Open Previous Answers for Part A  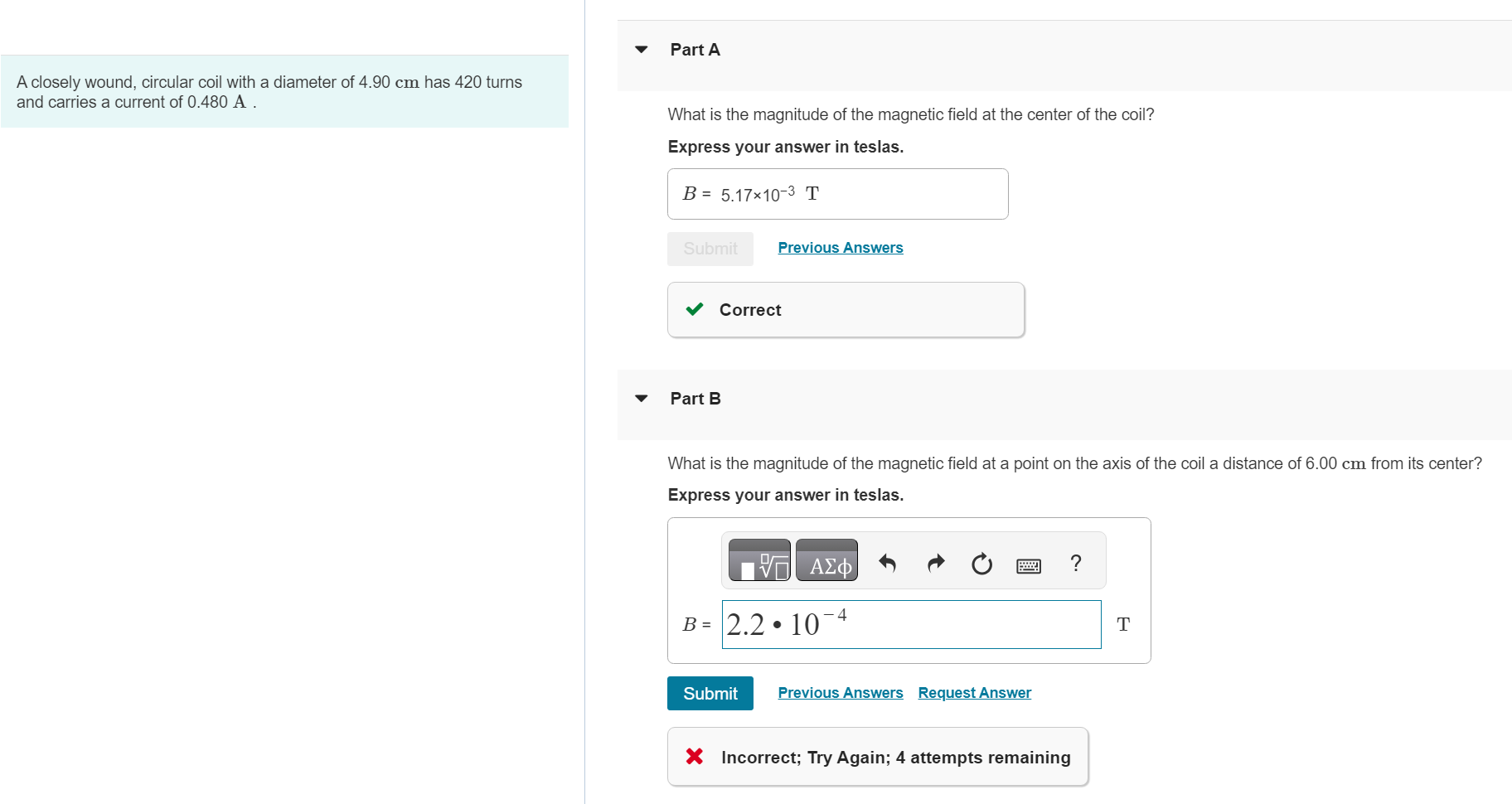(840, 247)
